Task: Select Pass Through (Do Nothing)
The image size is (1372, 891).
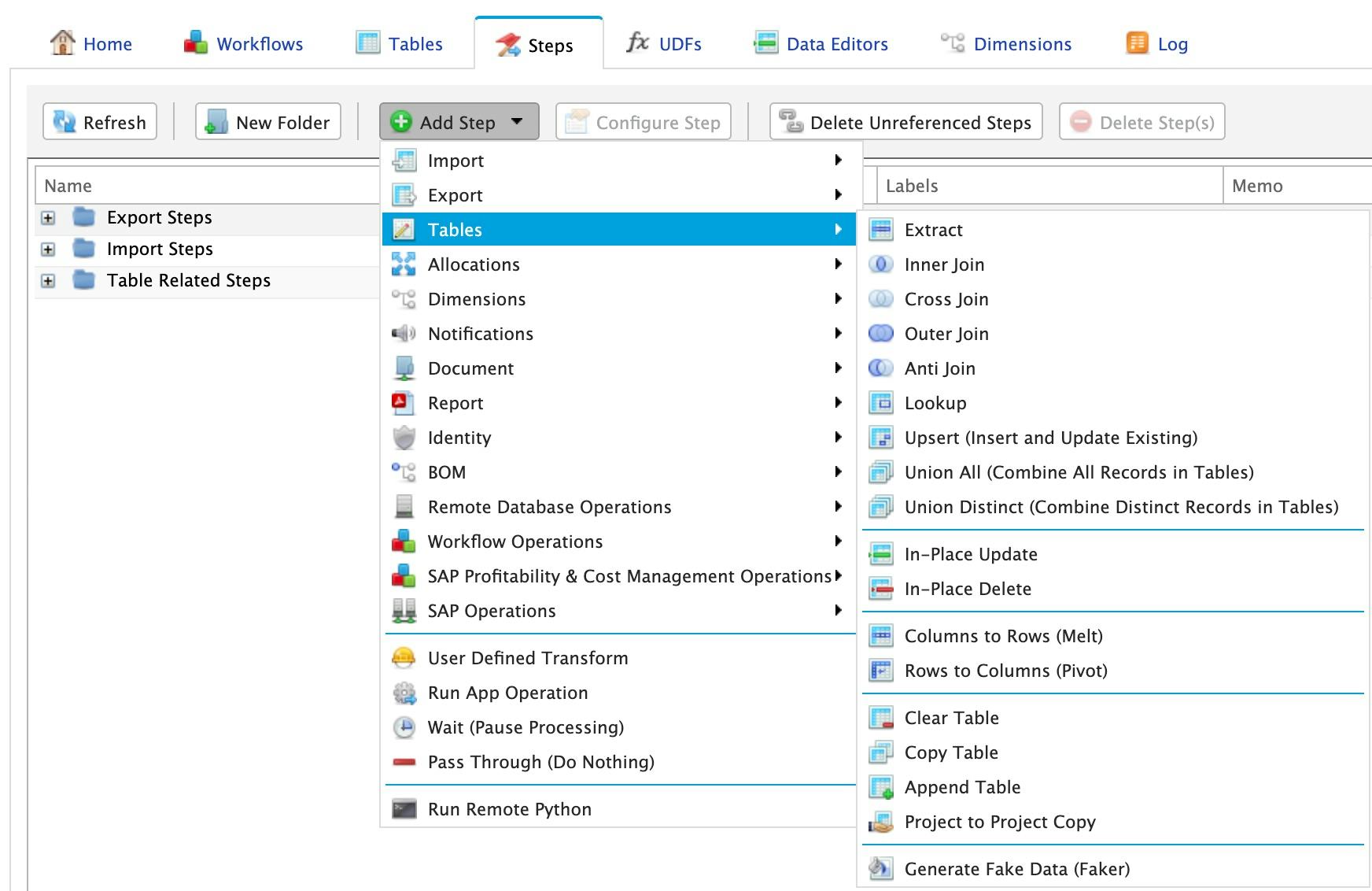Action: coord(540,762)
